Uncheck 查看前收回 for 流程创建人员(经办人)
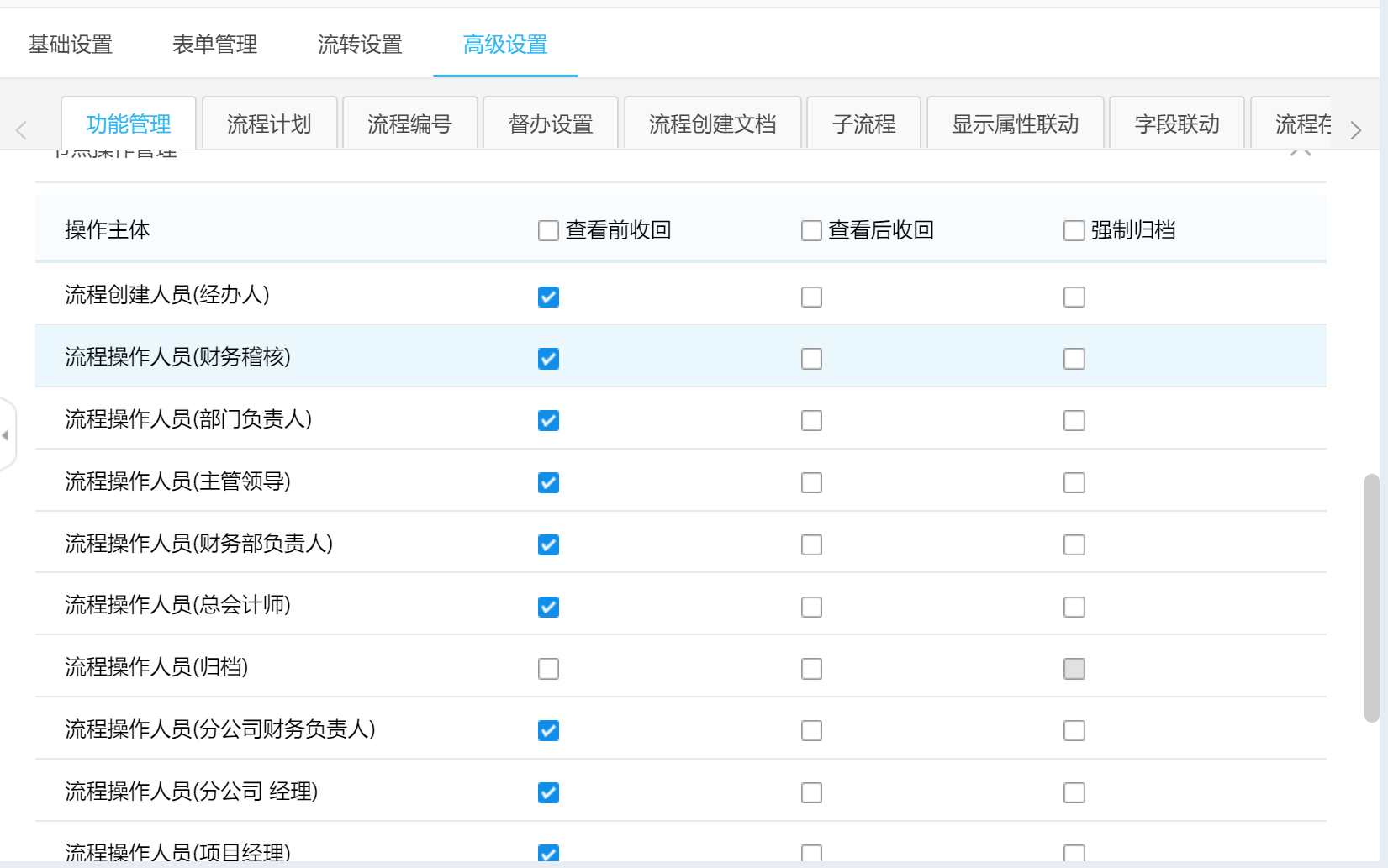Viewport: 1388px width, 868px height. point(548,297)
